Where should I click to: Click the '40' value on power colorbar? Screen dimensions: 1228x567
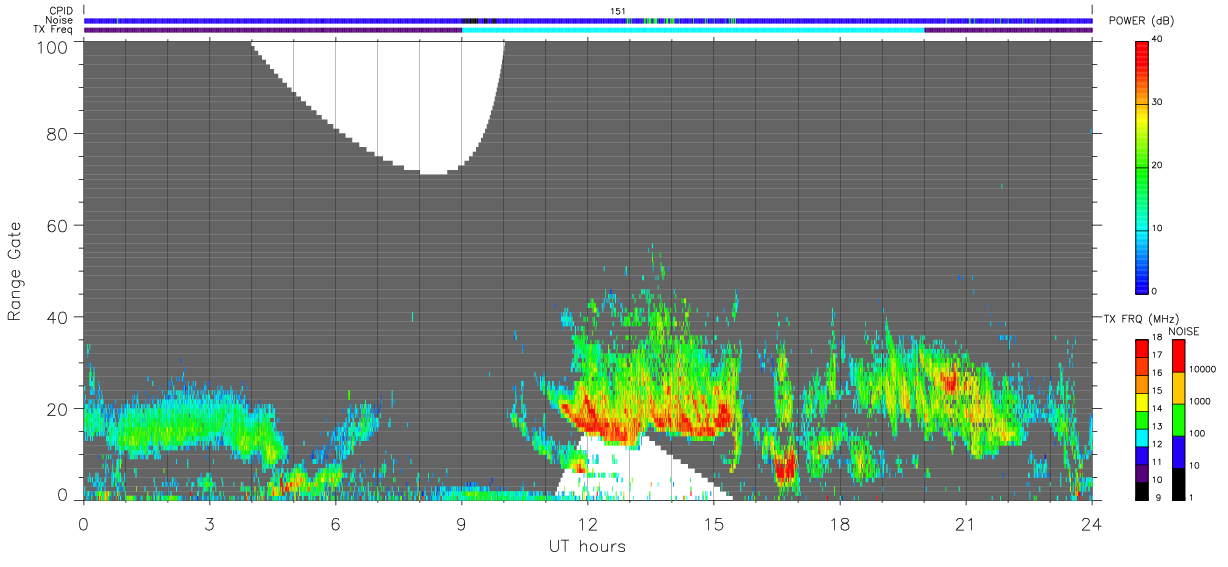(1159, 40)
